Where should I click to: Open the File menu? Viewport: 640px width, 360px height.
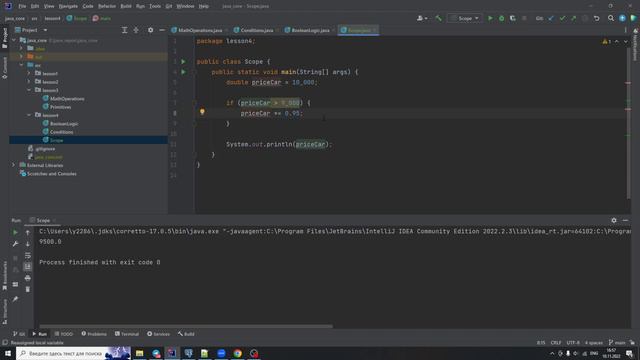click(22, 6)
